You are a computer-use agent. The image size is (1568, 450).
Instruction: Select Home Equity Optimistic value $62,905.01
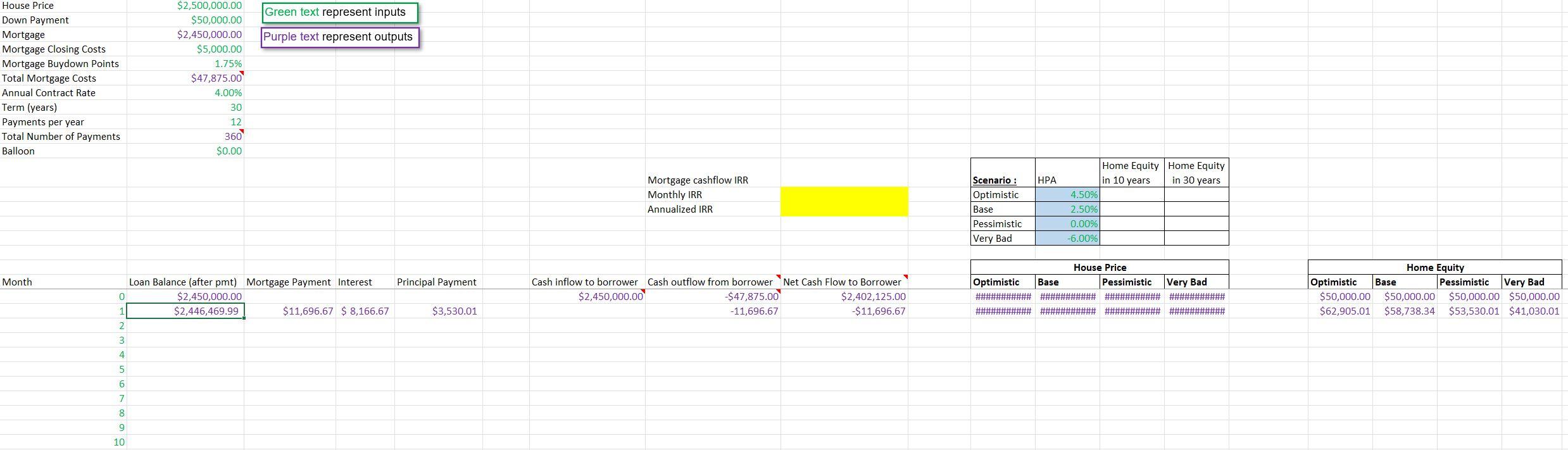coord(1345,311)
